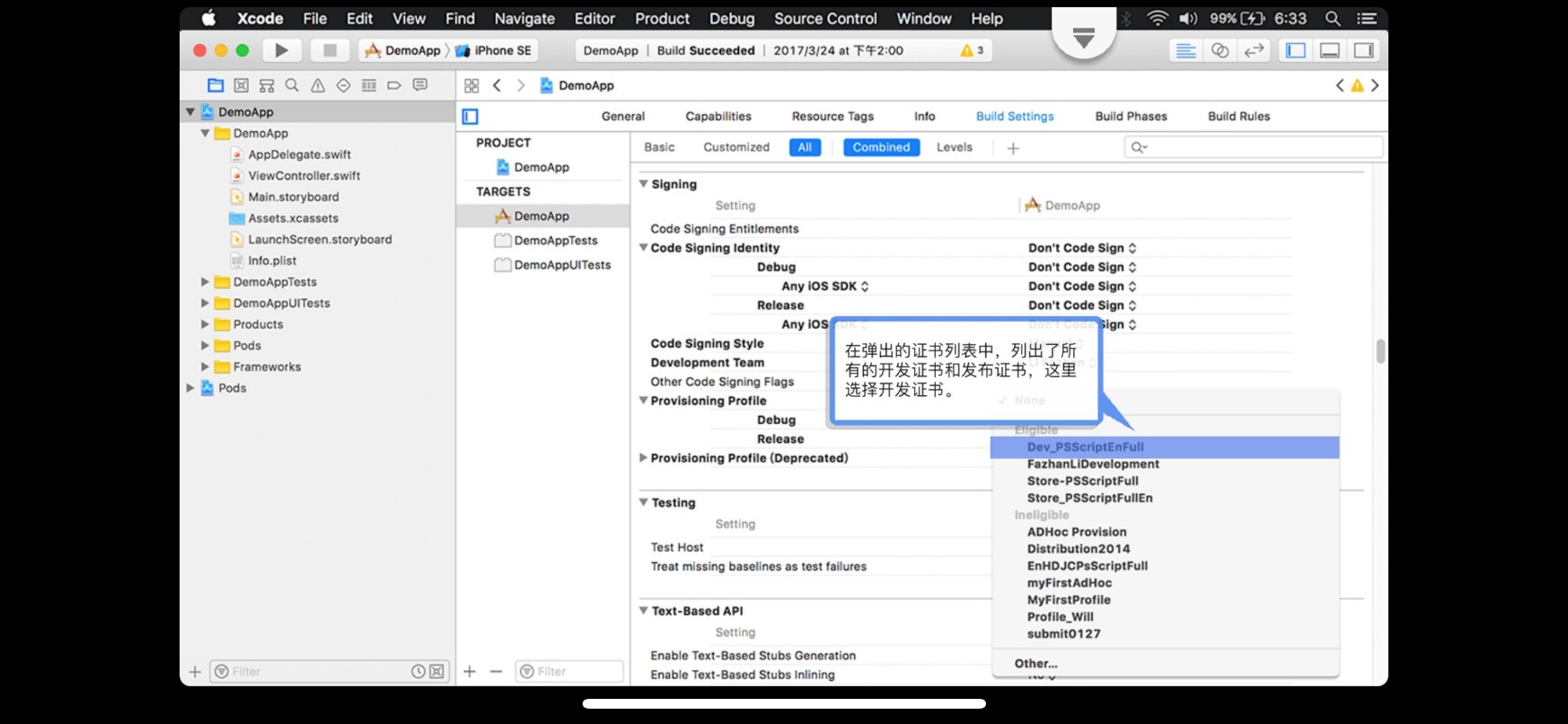Switch to Standard editor icon
The height and width of the screenshot is (724, 1568).
tap(1185, 50)
